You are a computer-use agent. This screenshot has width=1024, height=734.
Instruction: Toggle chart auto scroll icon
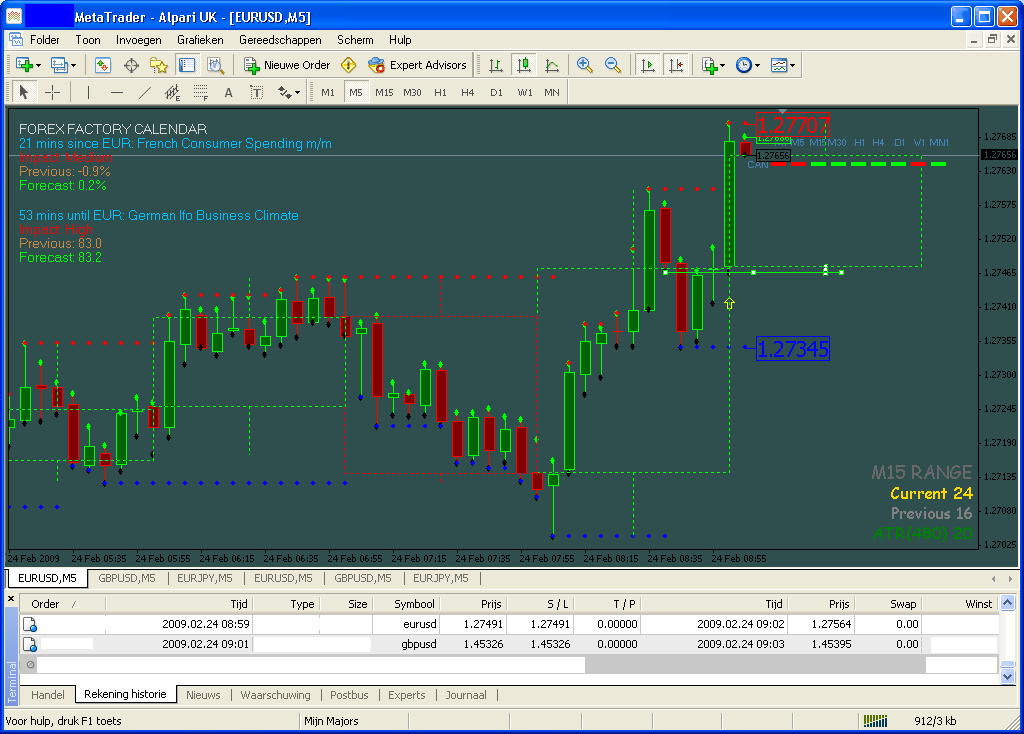648,65
